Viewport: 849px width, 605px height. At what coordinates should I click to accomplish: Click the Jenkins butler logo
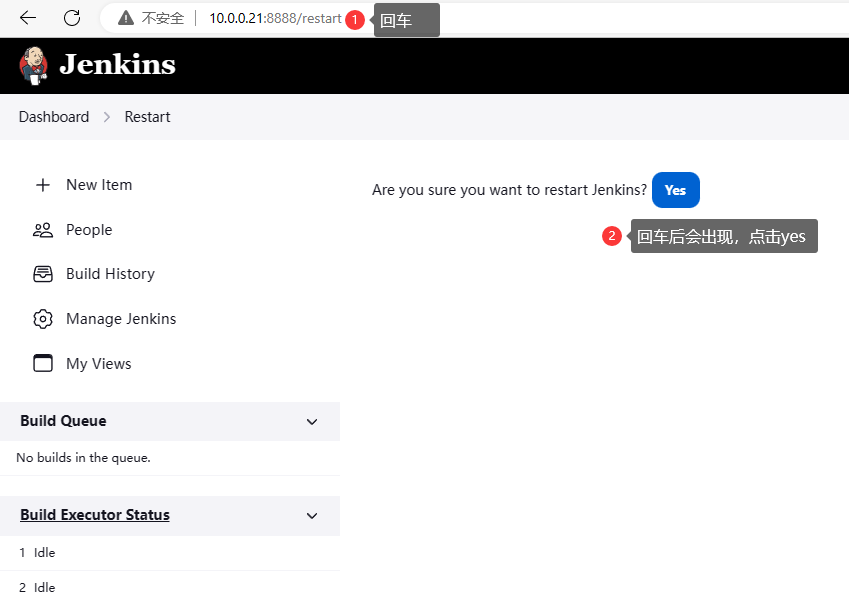(34, 66)
